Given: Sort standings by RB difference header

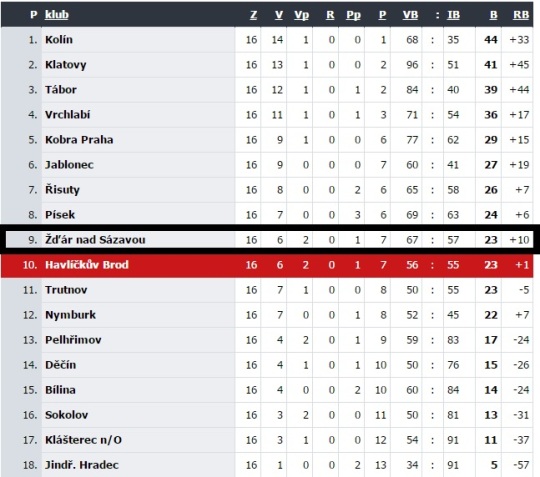Looking at the screenshot, I should pos(521,15).
